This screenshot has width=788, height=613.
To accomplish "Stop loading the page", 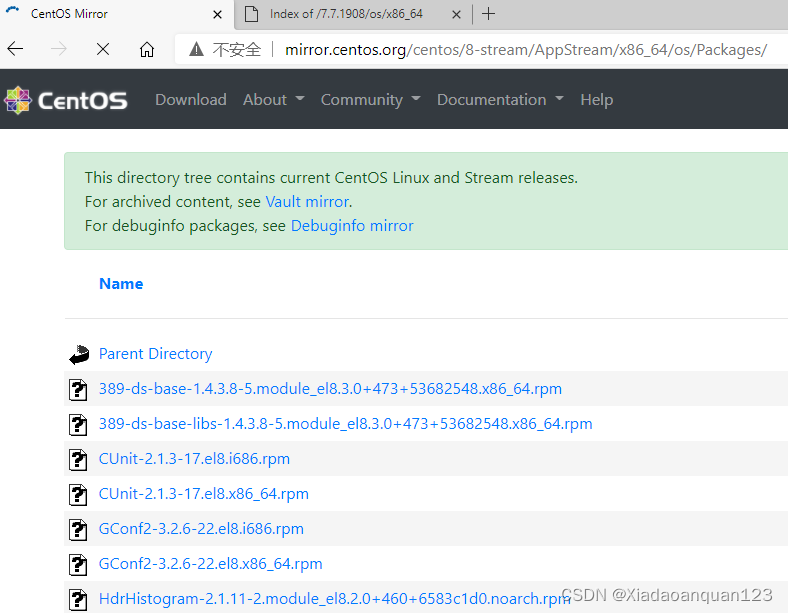I will (x=103, y=49).
